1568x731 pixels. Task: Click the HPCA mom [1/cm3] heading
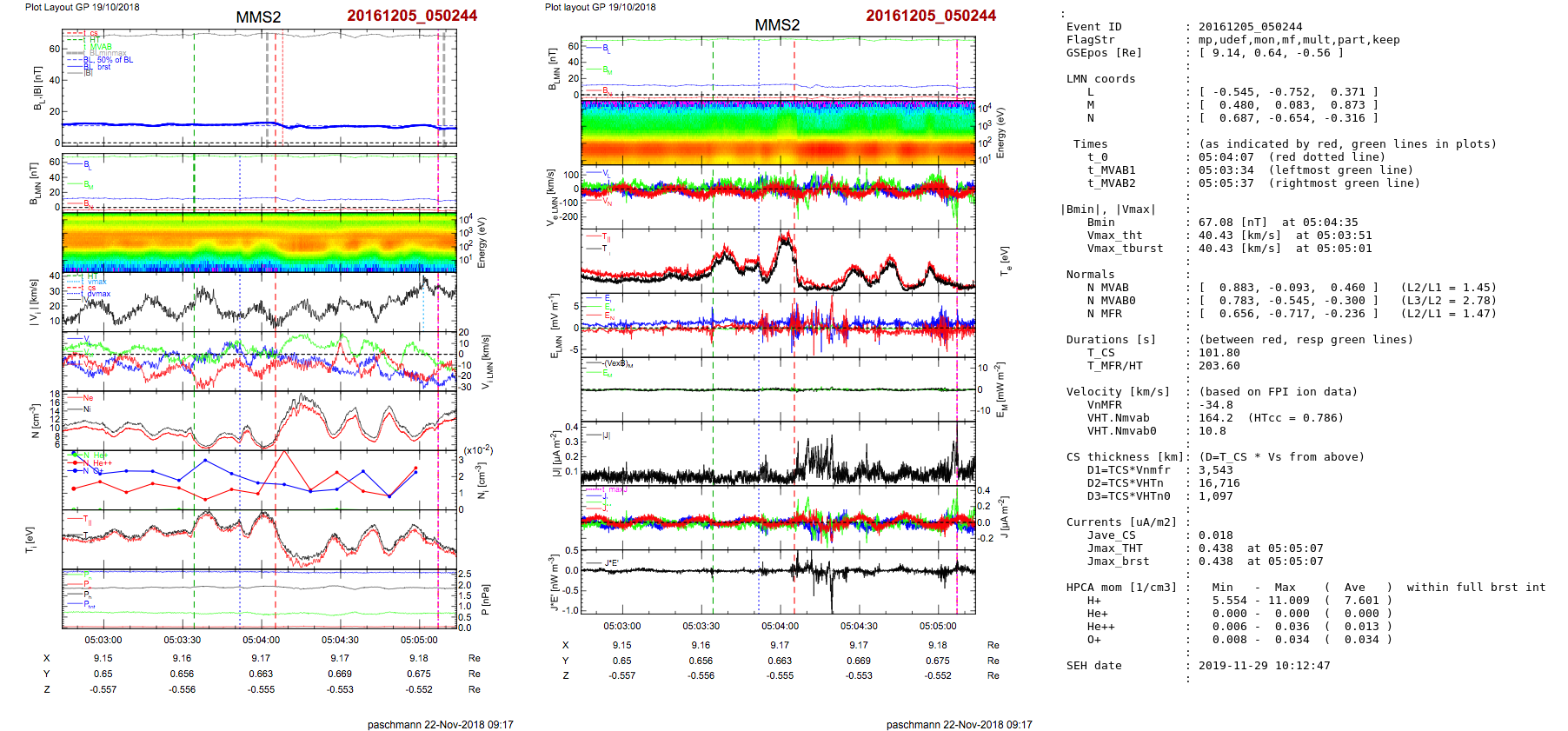(x=1121, y=588)
